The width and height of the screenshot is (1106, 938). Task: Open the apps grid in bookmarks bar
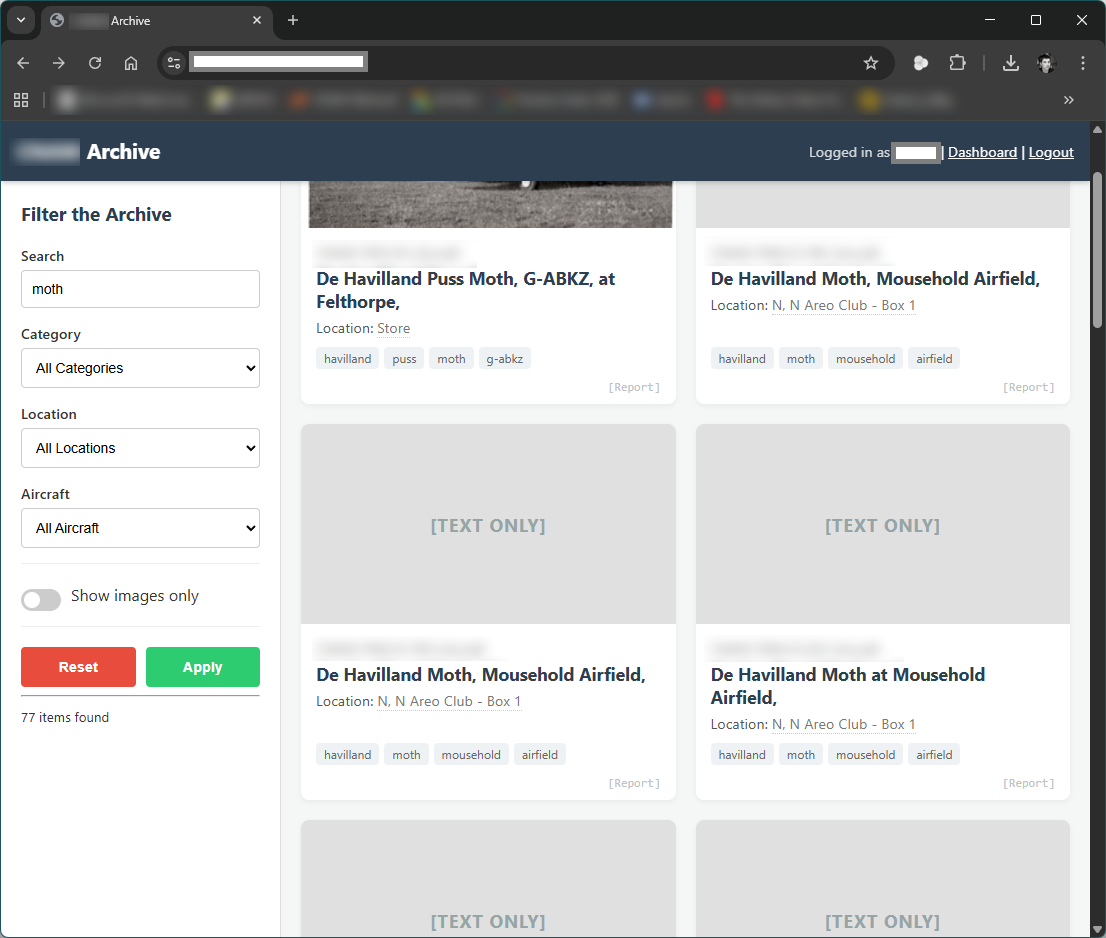coord(21,100)
